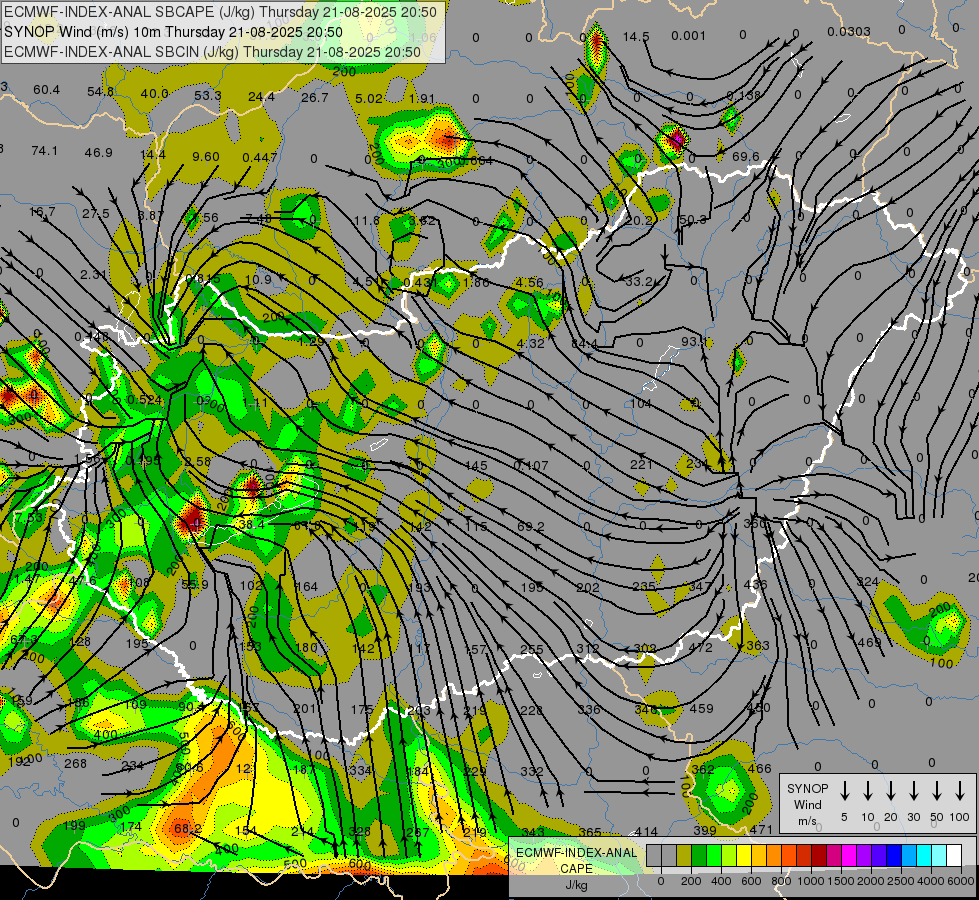Screen dimensions: 979x900
Task: Click the map value '74.1'
Action: tap(44, 151)
